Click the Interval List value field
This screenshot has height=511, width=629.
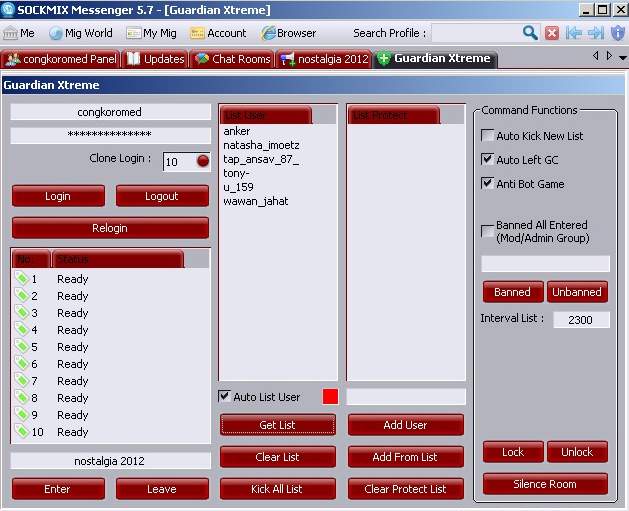[581, 320]
